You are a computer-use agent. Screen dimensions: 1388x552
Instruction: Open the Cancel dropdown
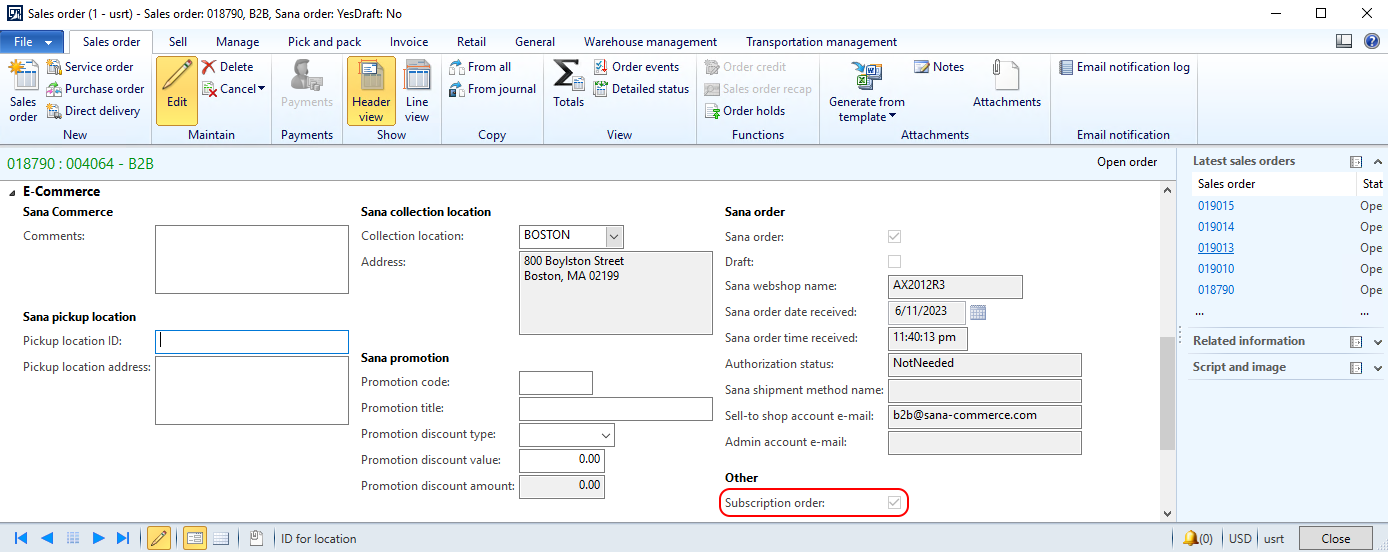pyautogui.click(x=233, y=89)
